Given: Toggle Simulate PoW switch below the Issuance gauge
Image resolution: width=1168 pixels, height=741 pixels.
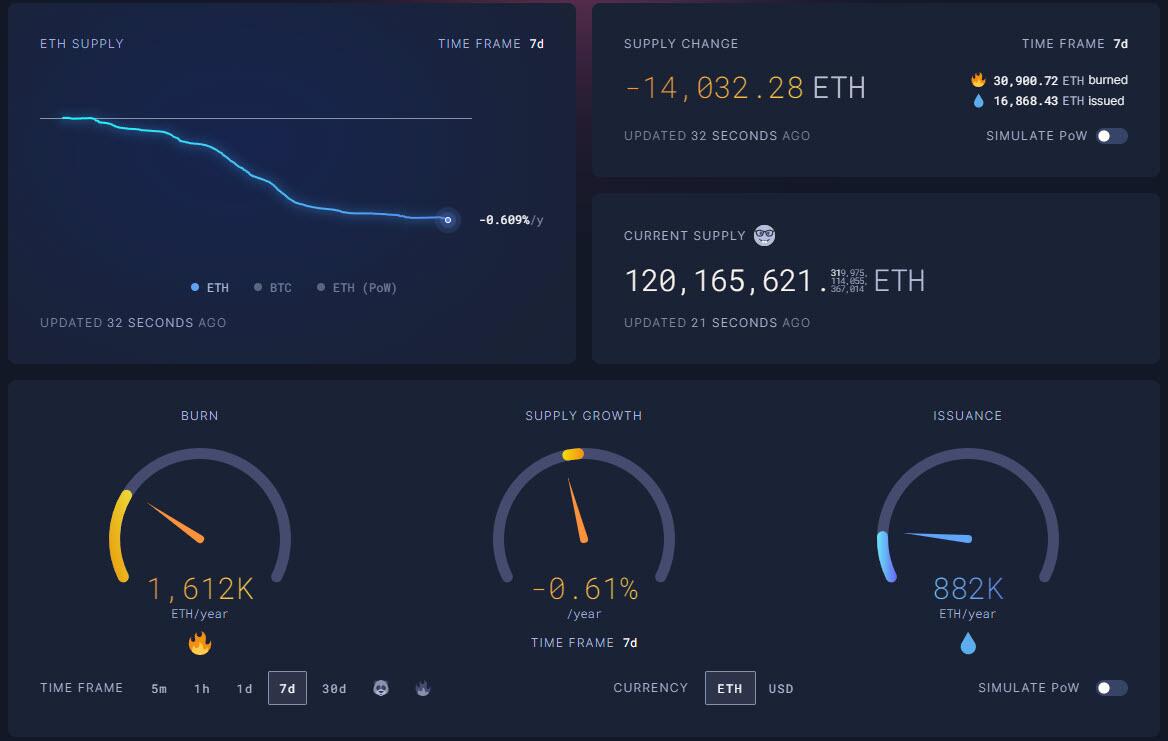Looking at the screenshot, I should 1111,688.
